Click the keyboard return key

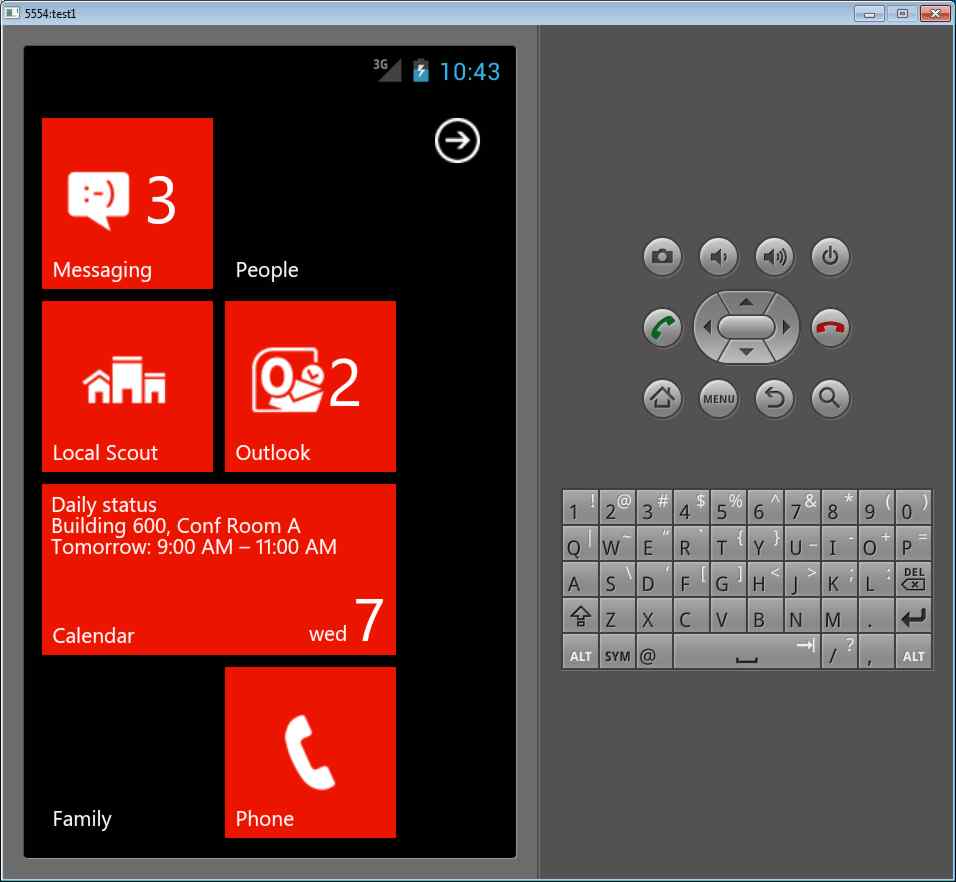(x=913, y=616)
